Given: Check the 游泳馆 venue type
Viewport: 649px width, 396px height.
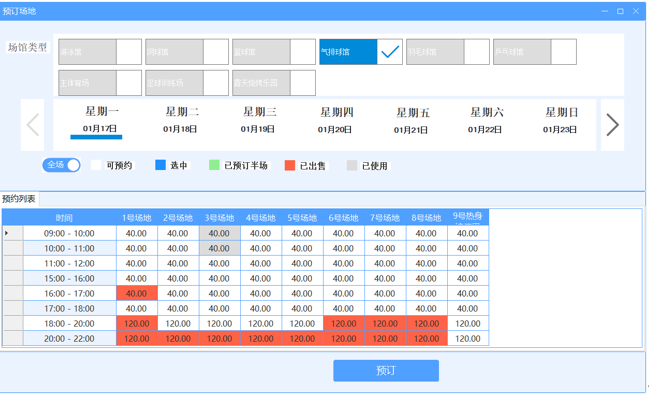Looking at the screenshot, I should (x=129, y=52).
